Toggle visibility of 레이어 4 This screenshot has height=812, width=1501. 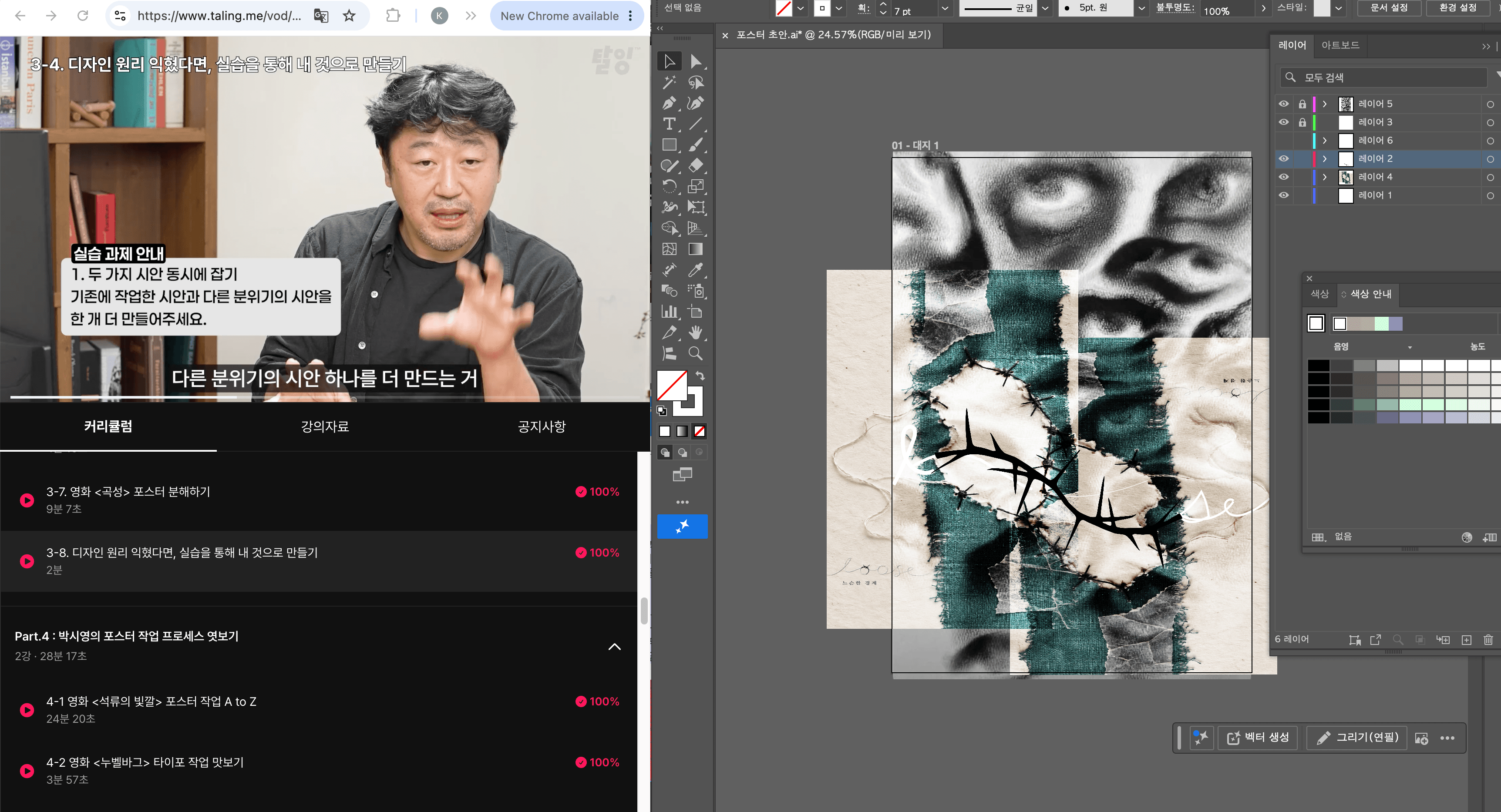[1284, 177]
